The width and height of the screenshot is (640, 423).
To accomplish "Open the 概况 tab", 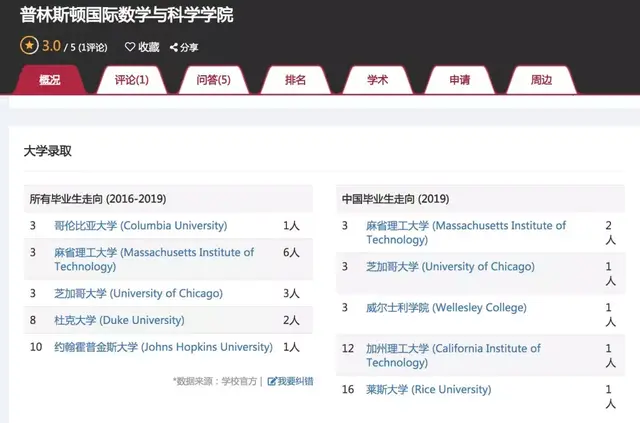I will (50, 80).
